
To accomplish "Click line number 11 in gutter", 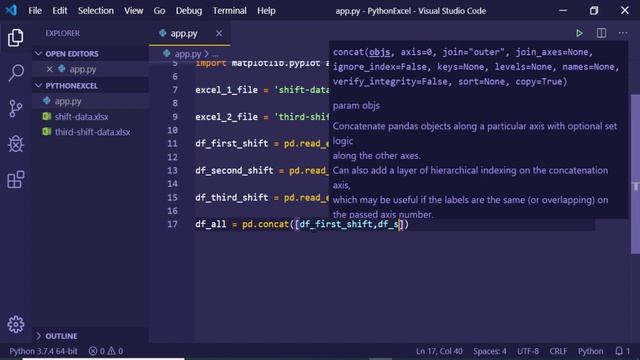I will point(173,144).
